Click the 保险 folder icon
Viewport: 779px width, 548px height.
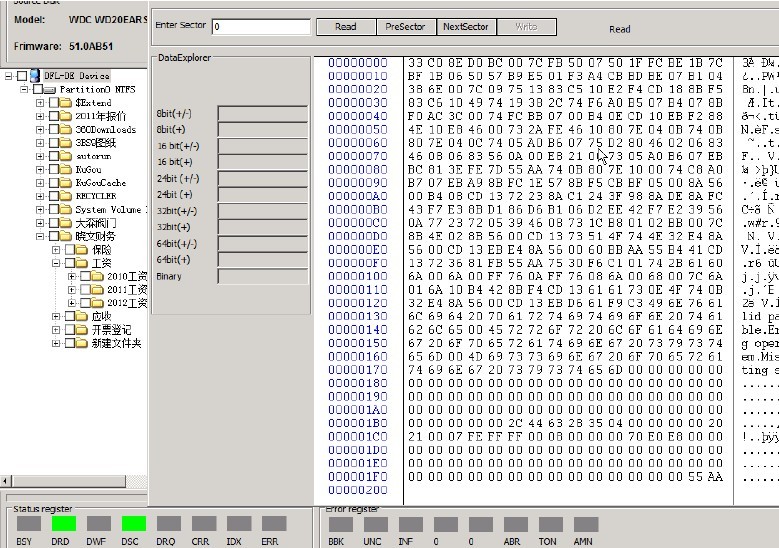82,250
